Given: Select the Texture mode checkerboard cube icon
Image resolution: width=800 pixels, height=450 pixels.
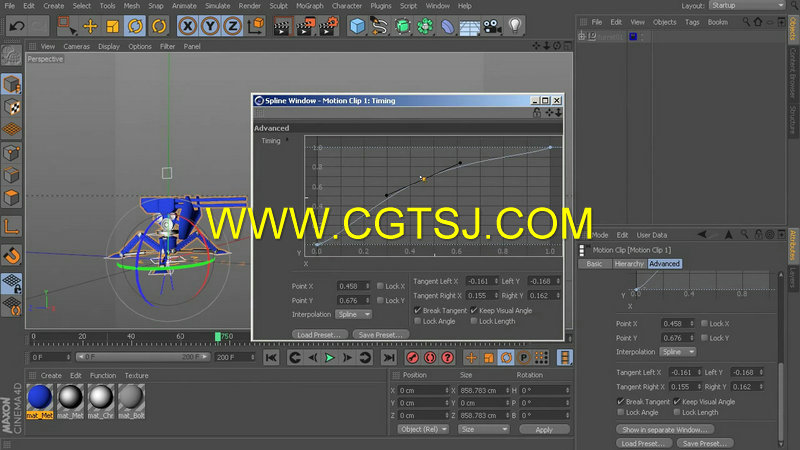Looking at the screenshot, I should pyautogui.click(x=12, y=107).
